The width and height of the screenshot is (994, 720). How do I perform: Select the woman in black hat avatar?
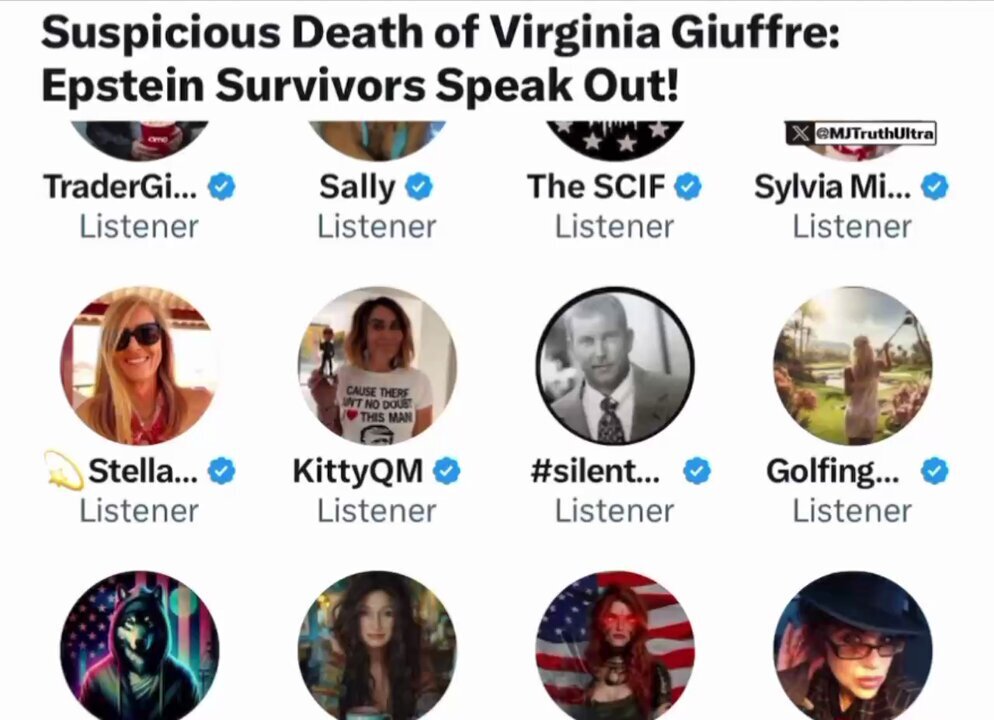coord(853,645)
